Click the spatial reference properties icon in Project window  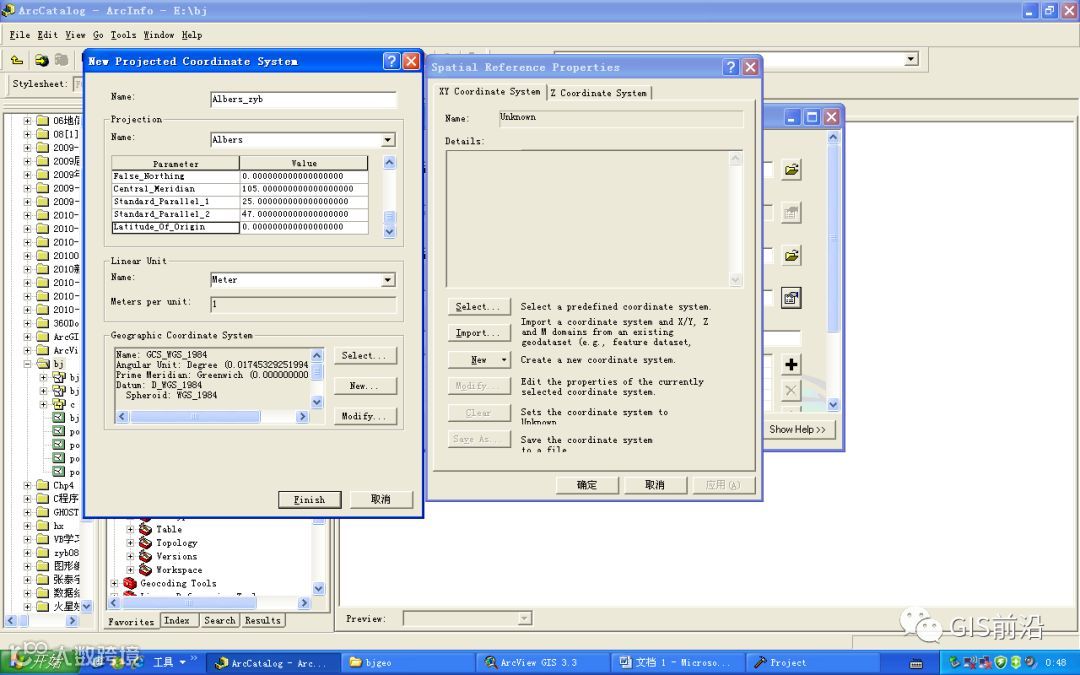[791, 298]
